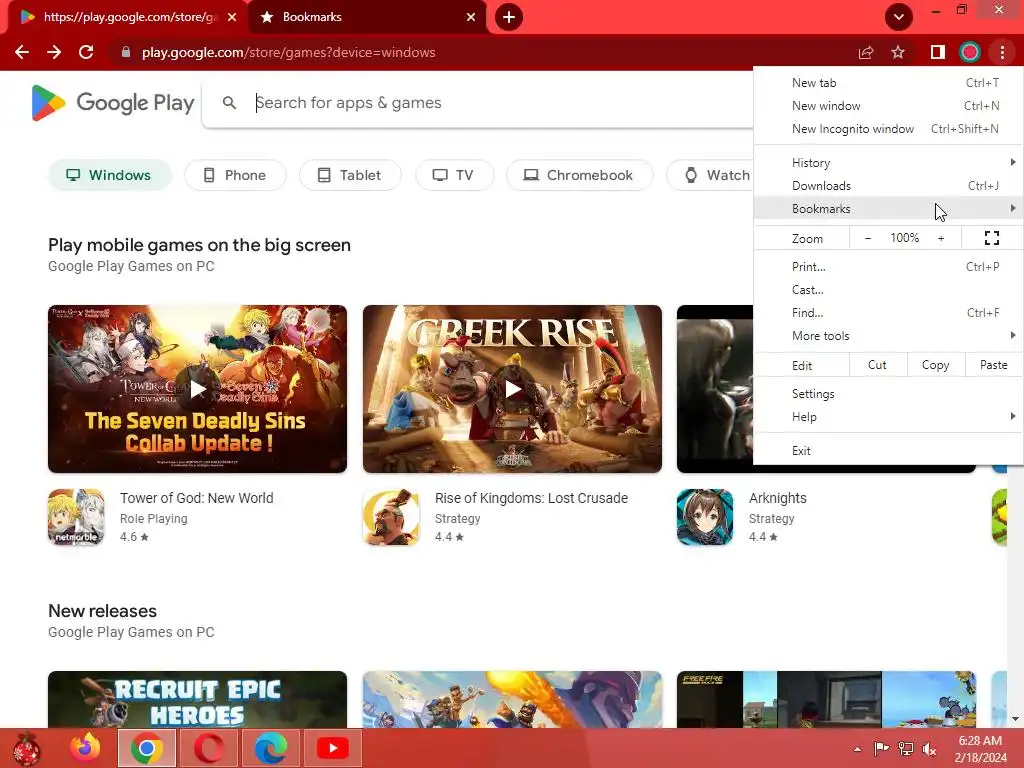Click Cut in the Edit row

[878, 365]
